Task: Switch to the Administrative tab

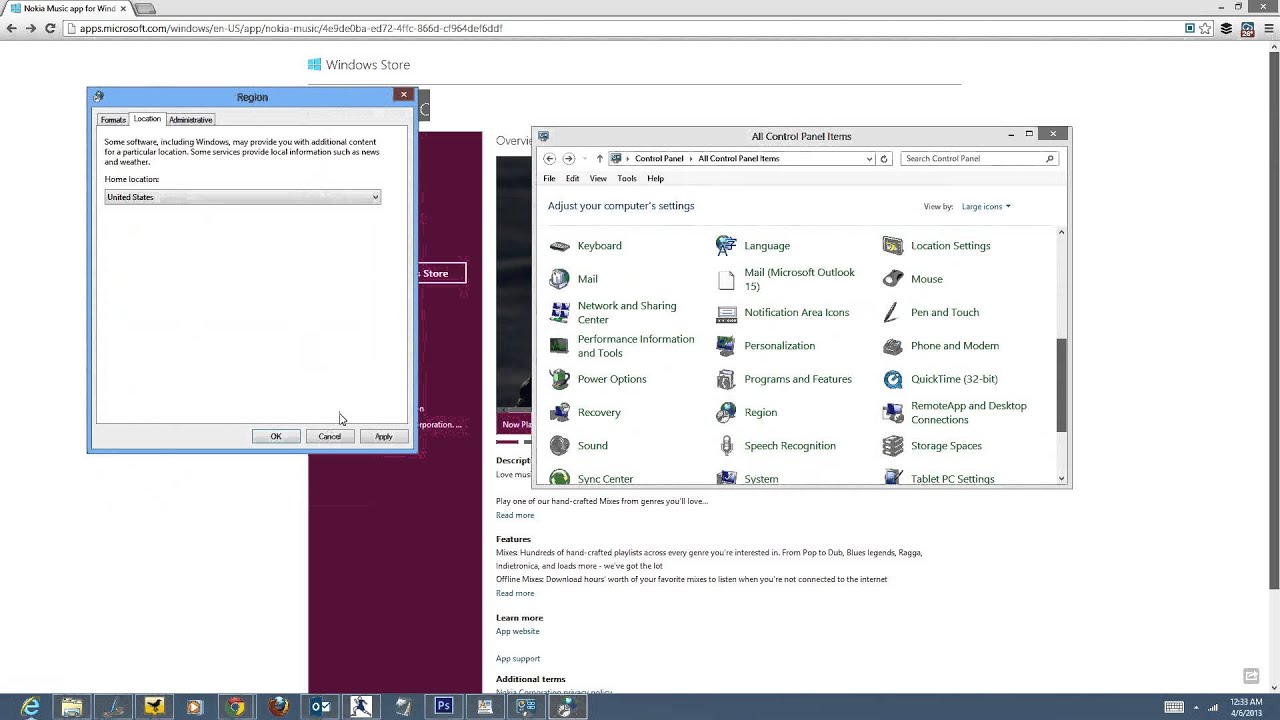Action: (190, 120)
